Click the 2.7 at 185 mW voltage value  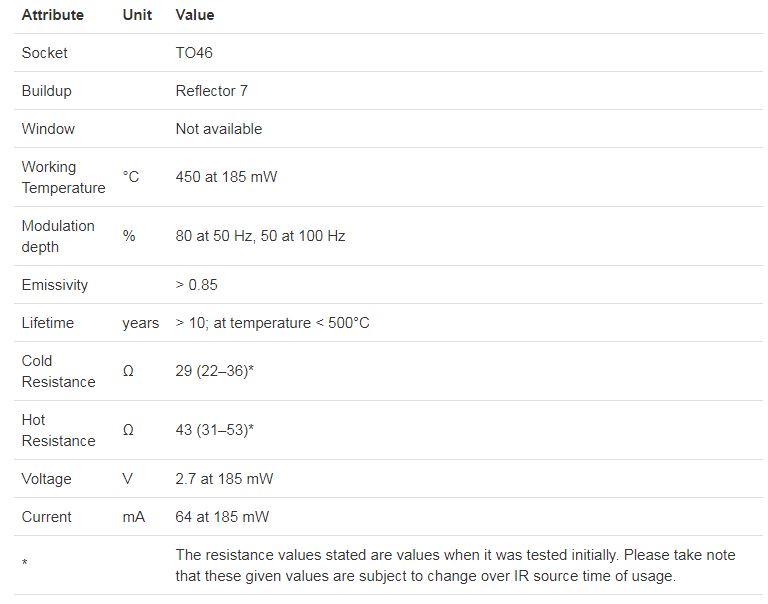pyautogui.click(x=224, y=479)
